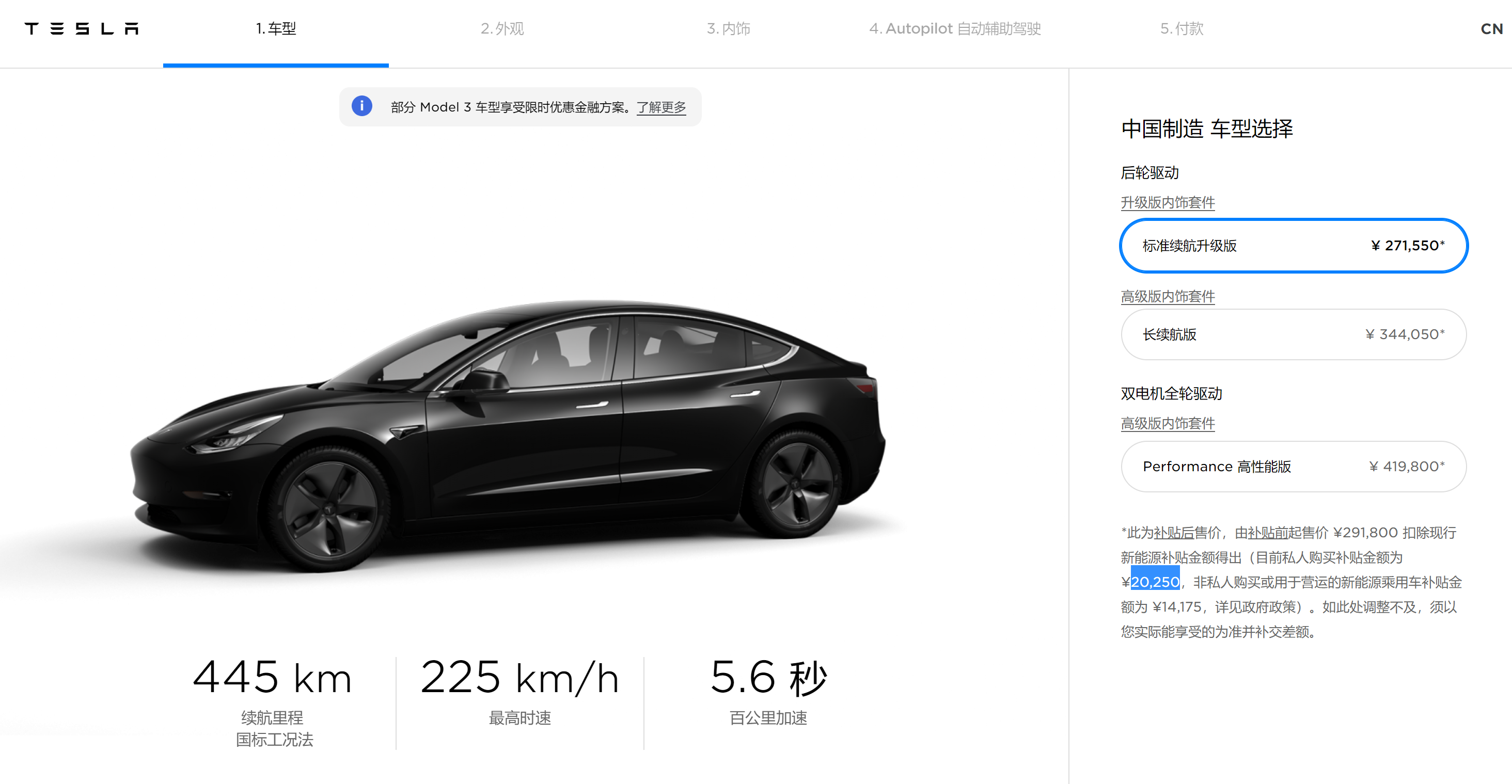Click the black Model 3 car image

point(508,437)
